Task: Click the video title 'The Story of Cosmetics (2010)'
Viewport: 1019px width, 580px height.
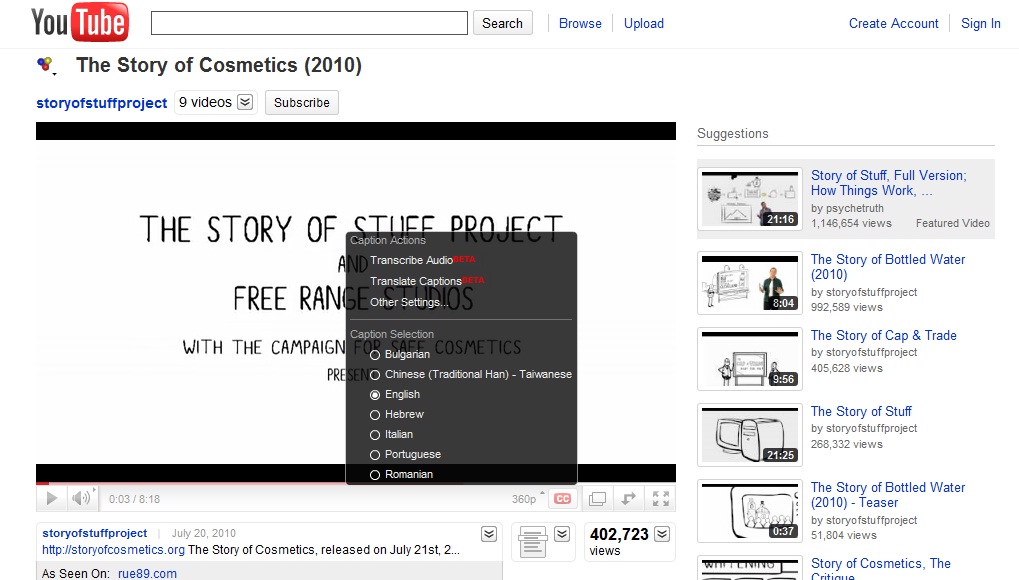Action: pos(219,65)
